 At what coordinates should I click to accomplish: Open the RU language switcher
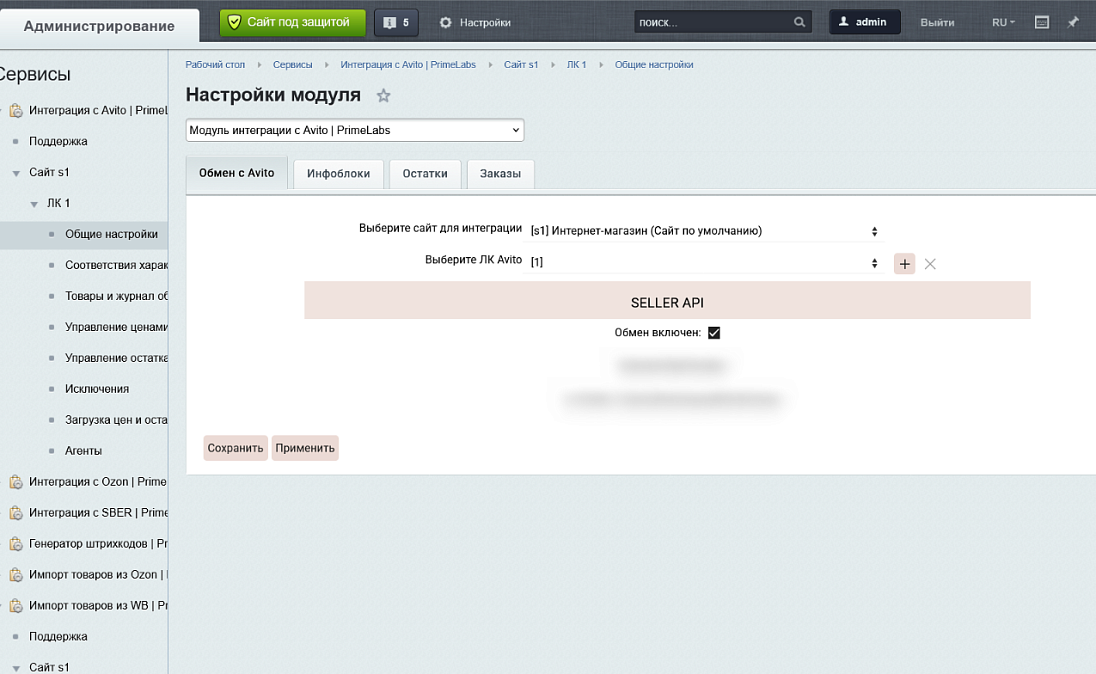1002,22
